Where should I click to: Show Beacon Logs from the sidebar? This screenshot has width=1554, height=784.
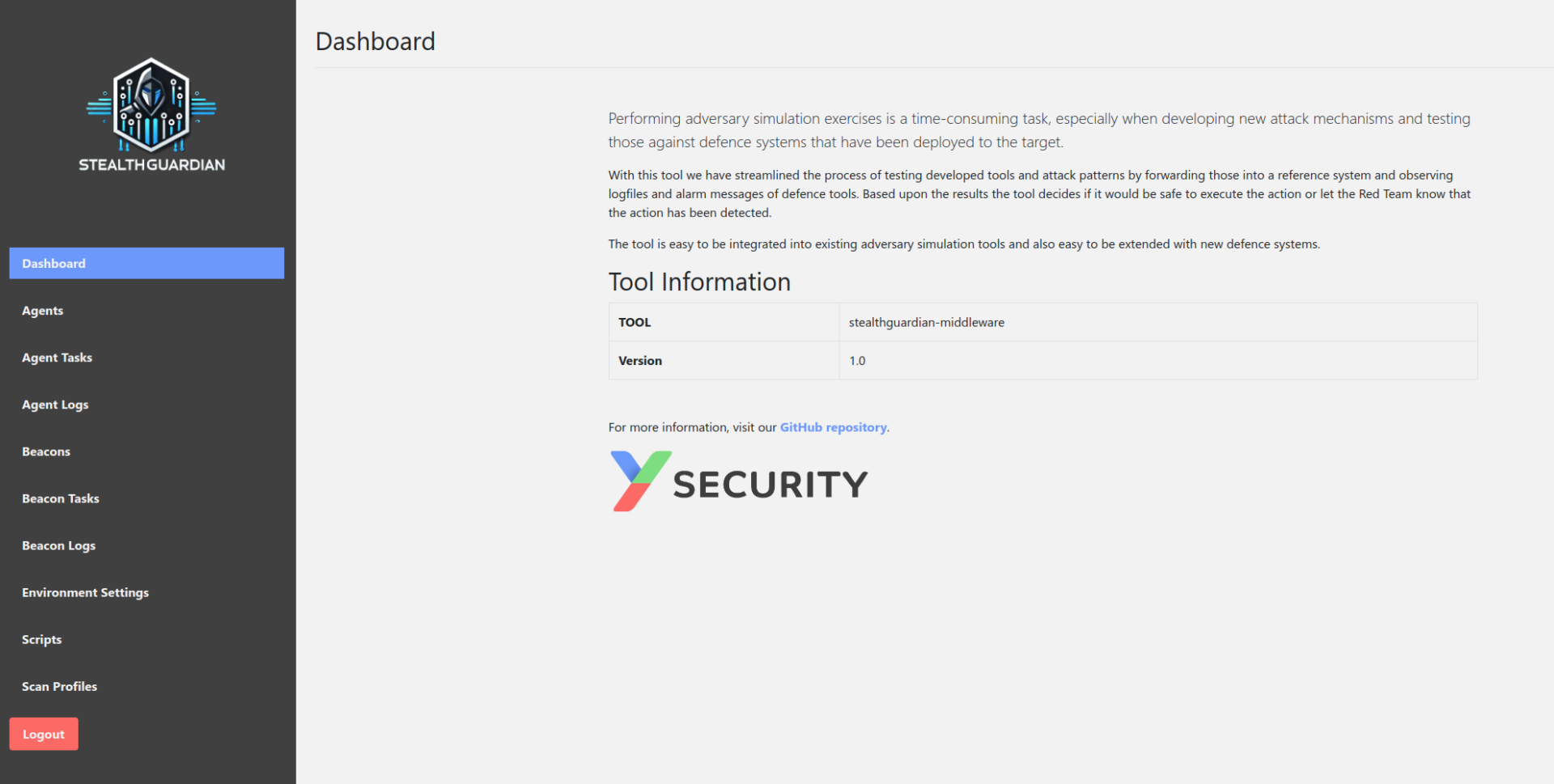click(59, 545)
